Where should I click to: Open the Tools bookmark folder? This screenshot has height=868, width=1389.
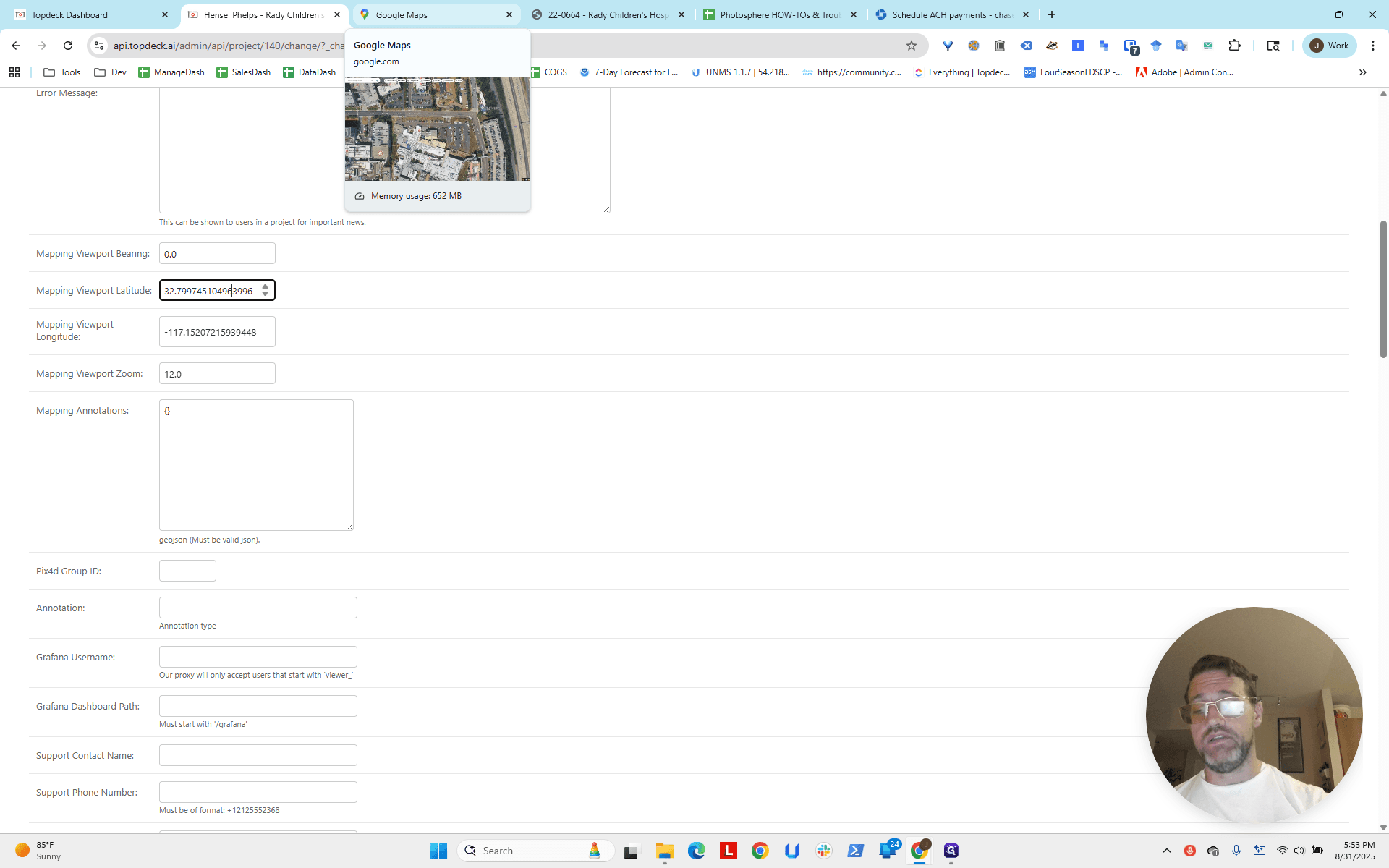click(62, 72)
